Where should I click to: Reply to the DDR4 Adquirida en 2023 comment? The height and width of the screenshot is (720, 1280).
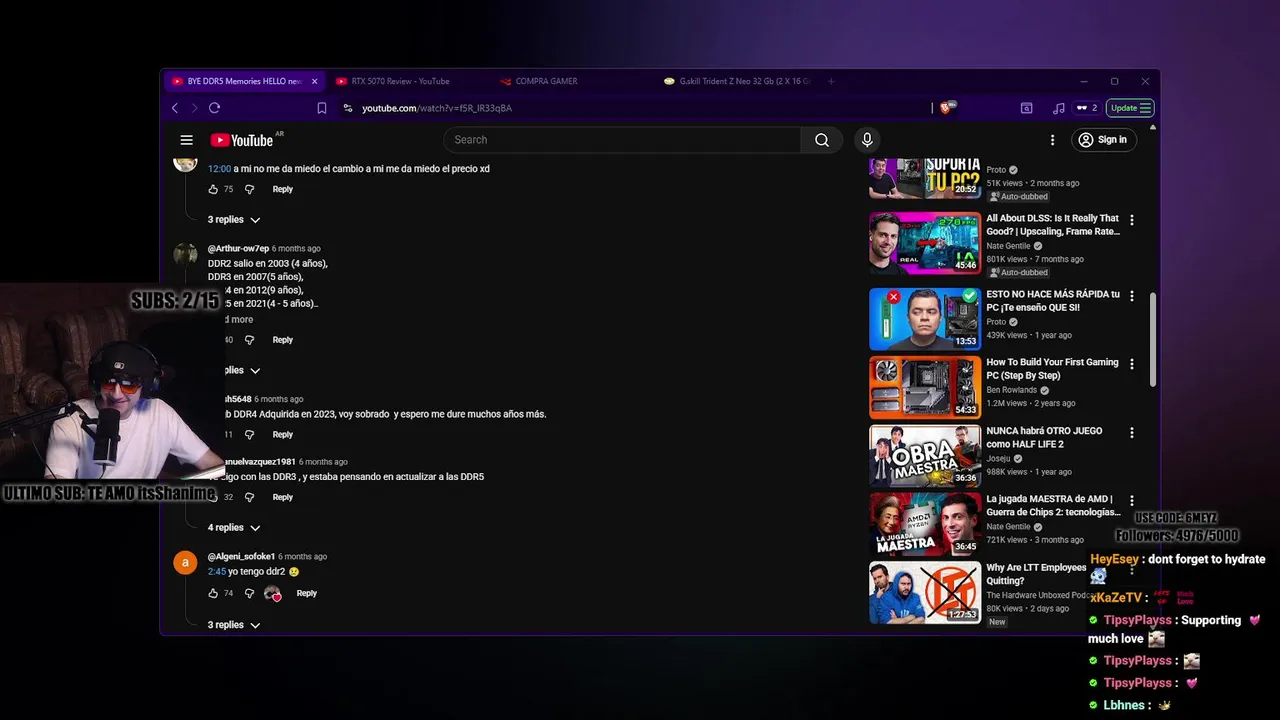tap(283, 435)
